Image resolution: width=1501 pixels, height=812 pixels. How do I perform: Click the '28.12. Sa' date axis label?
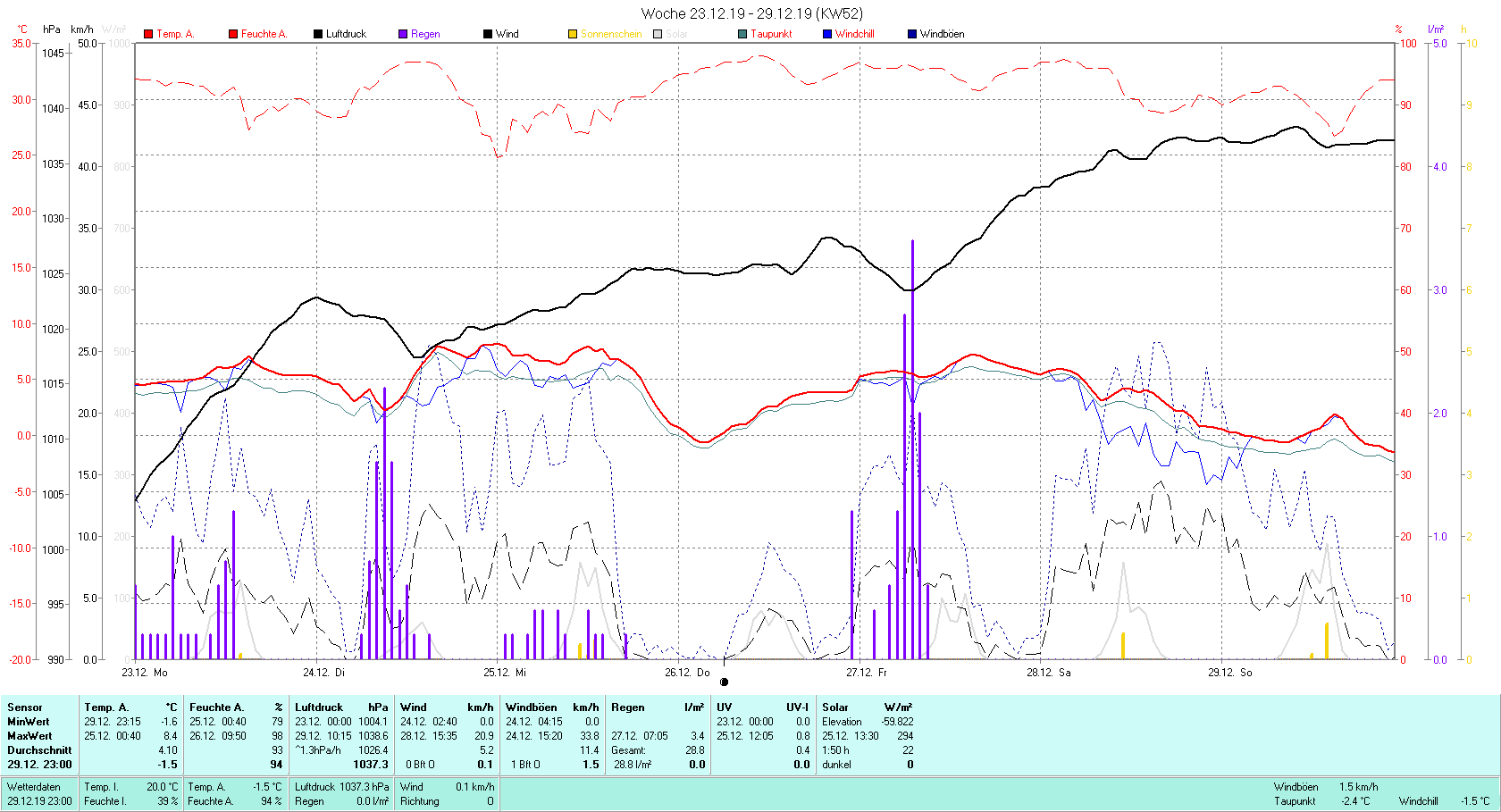(x=1048, y=673)
